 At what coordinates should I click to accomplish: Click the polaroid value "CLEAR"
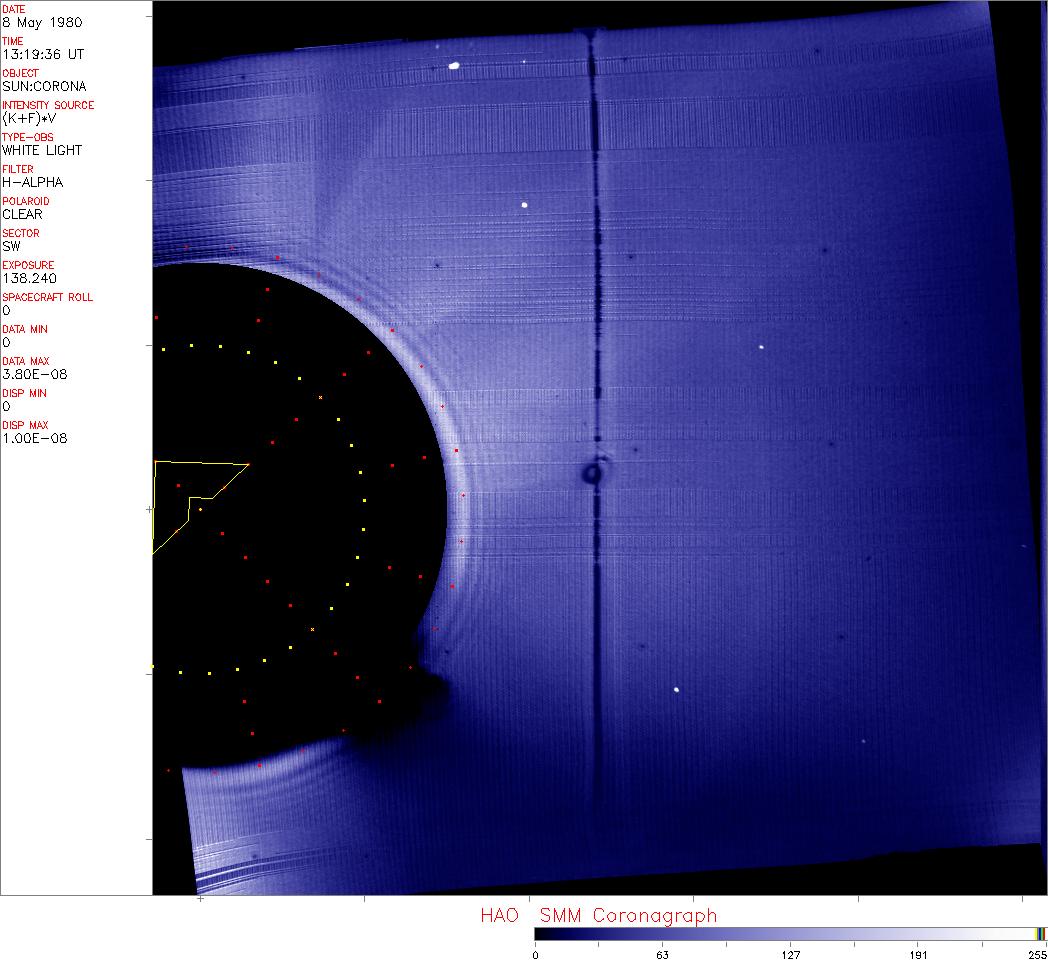22,214
